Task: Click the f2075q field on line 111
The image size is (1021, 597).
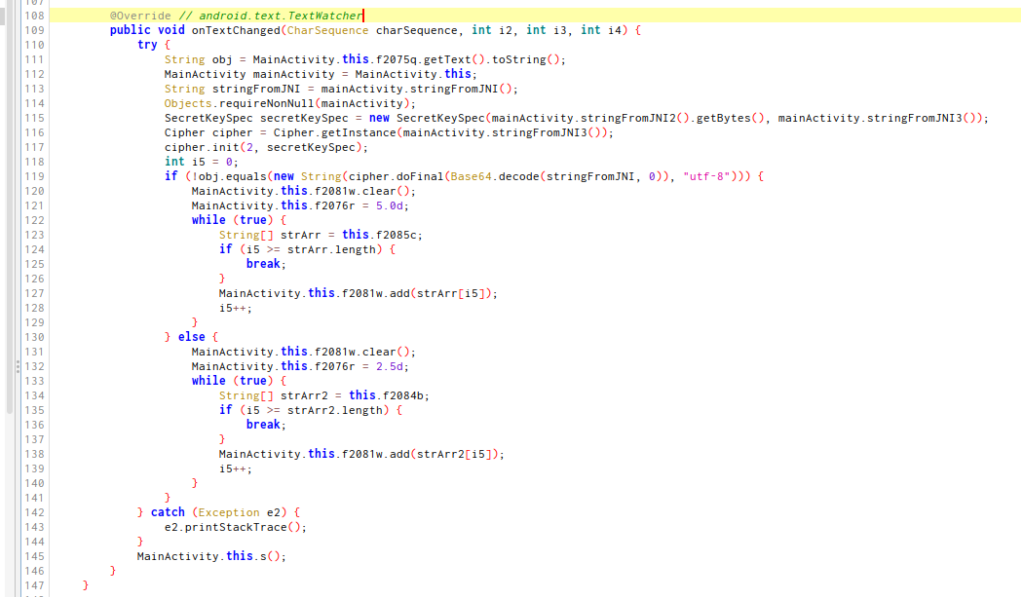Action: tap(396, 60)
